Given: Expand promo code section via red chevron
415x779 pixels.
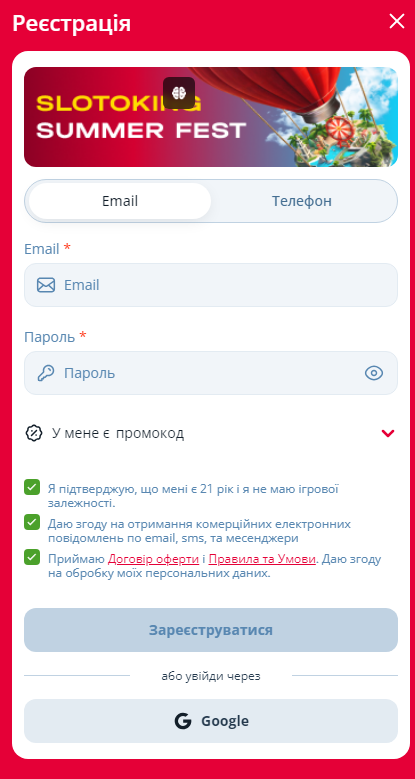Looking at the screenshot, I should [x=388, y=433].
